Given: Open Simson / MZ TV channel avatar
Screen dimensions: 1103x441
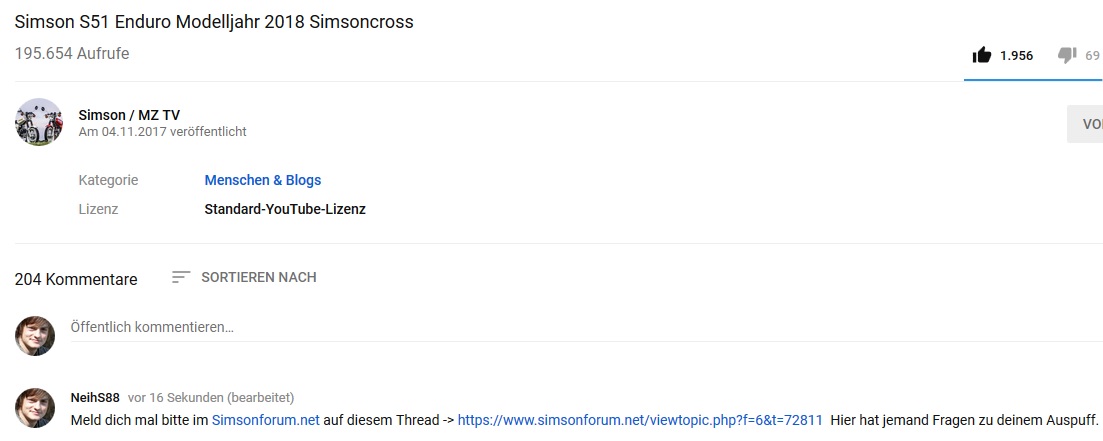Looking at the screenshot, I should point(39,122).
